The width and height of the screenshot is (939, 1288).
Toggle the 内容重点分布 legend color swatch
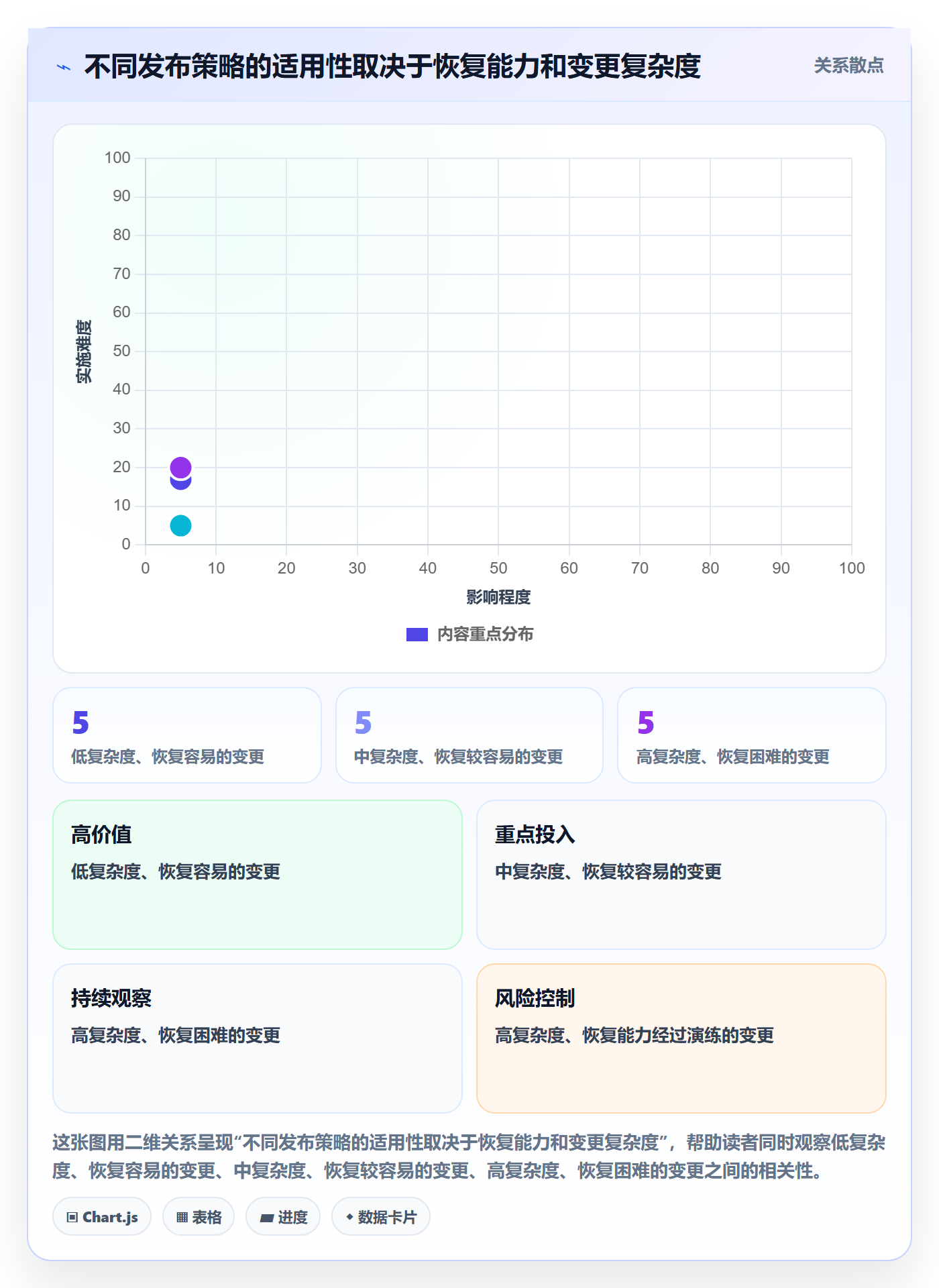click(417, 634)
